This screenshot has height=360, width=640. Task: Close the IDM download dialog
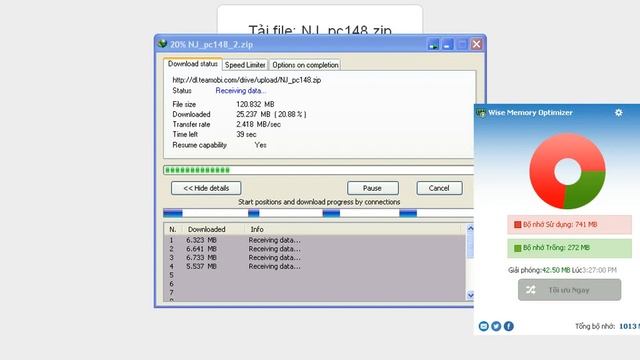click(476, 44)
